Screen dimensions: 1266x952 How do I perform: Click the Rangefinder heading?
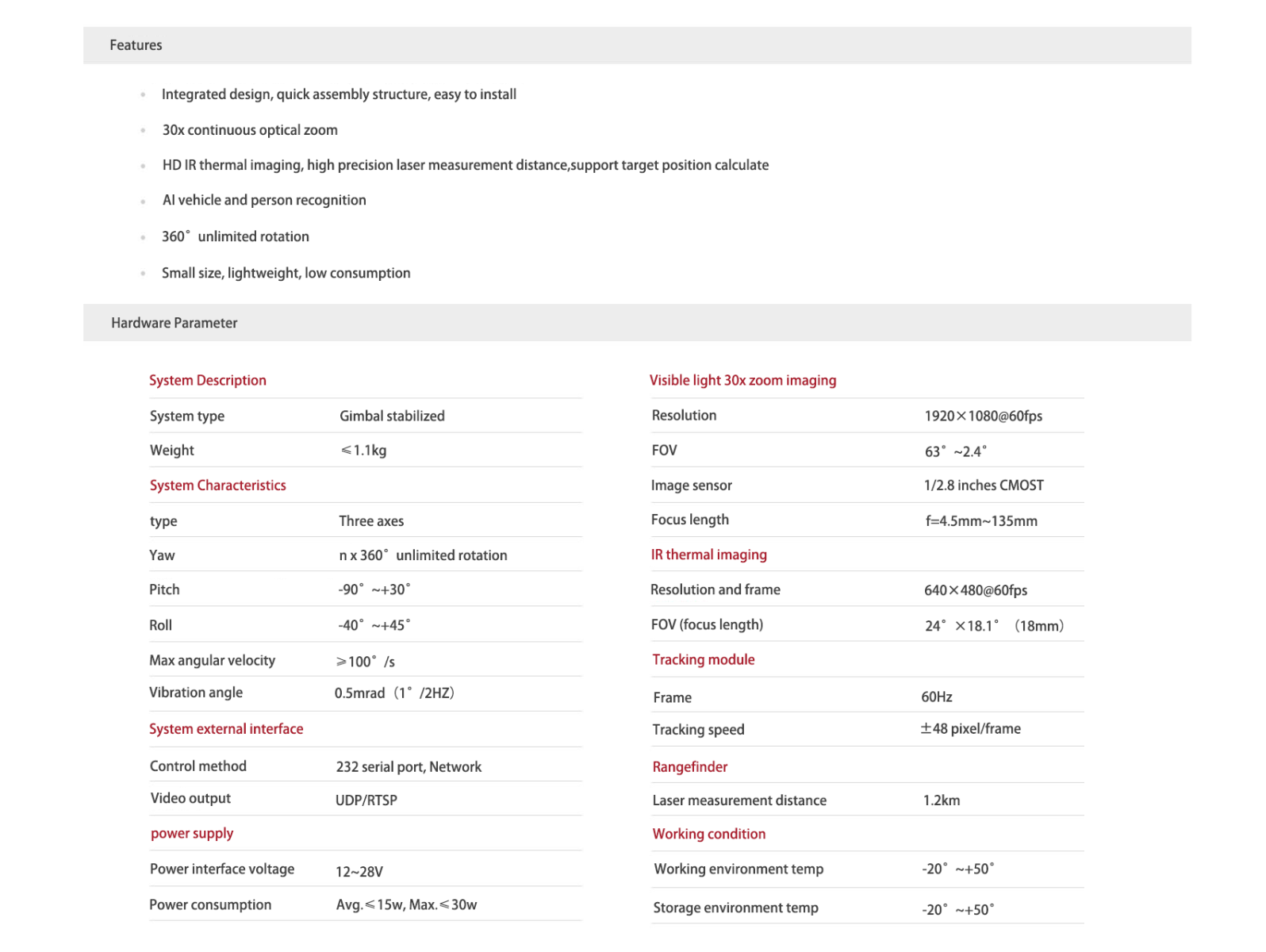[x=689, y=766]
